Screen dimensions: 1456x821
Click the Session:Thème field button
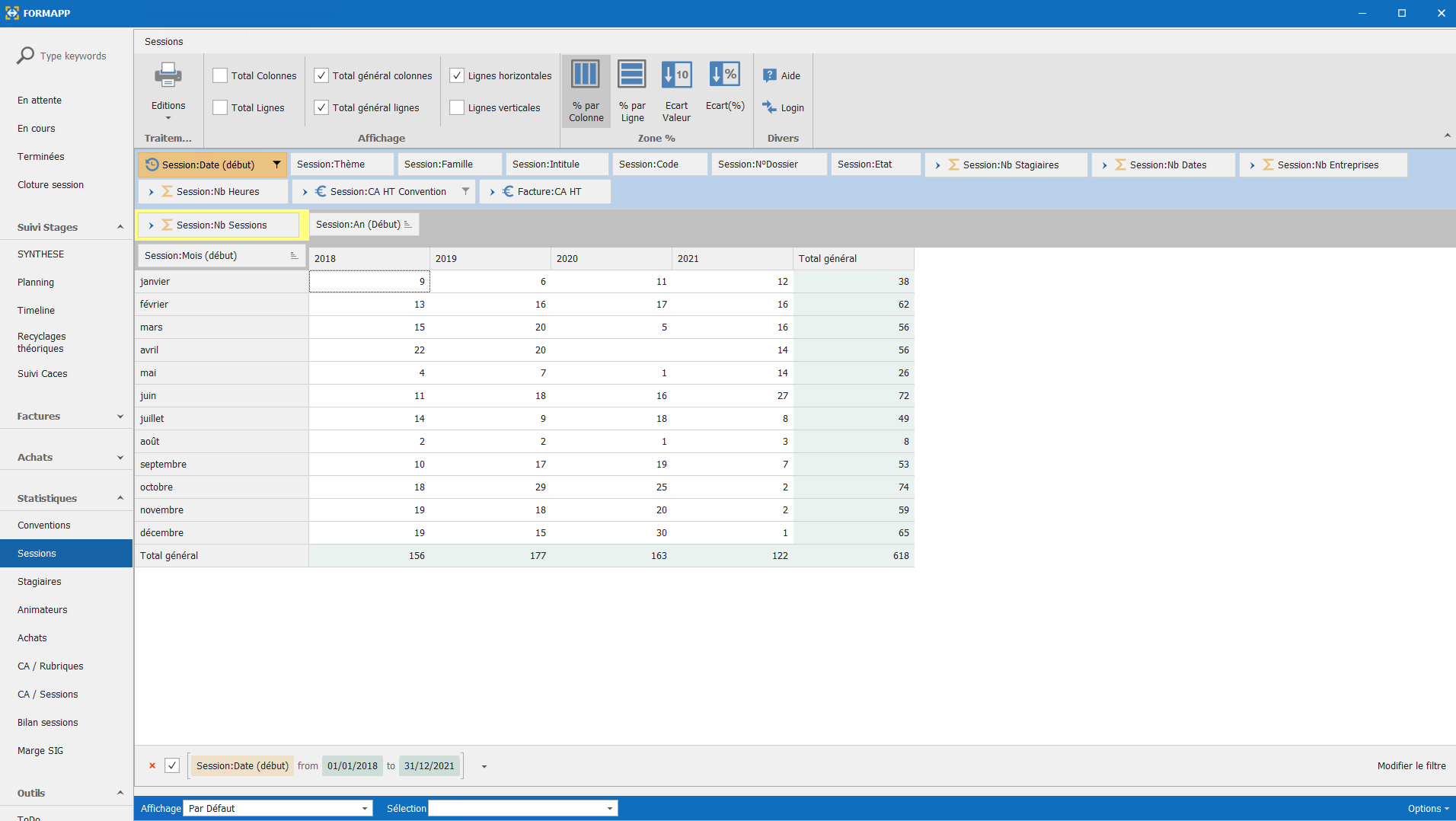pyautogui.click(x=343, y=165)
